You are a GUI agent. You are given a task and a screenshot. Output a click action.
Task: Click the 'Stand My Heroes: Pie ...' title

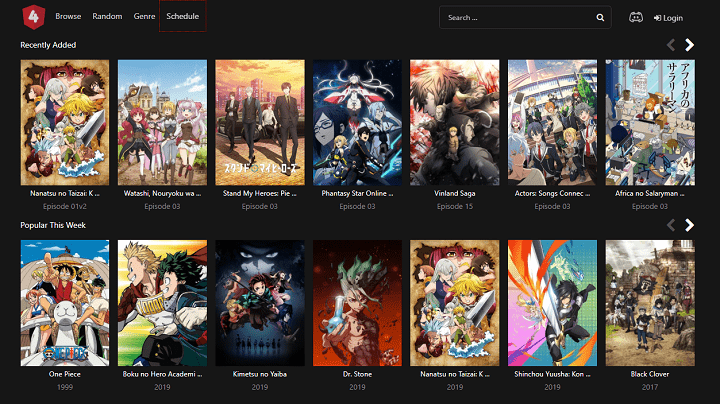[x=260, y=193]
